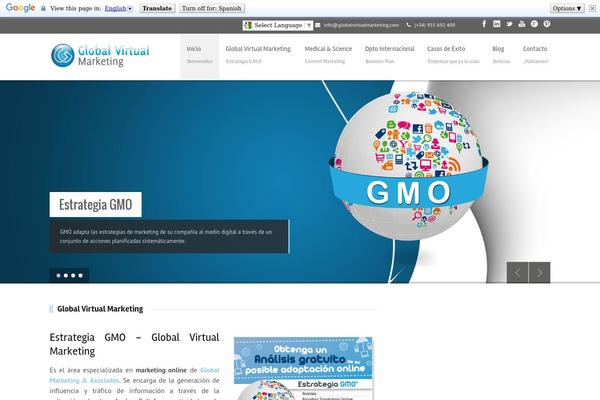
Task: Click the Análisis gratuito banner image
Action: 303,368
